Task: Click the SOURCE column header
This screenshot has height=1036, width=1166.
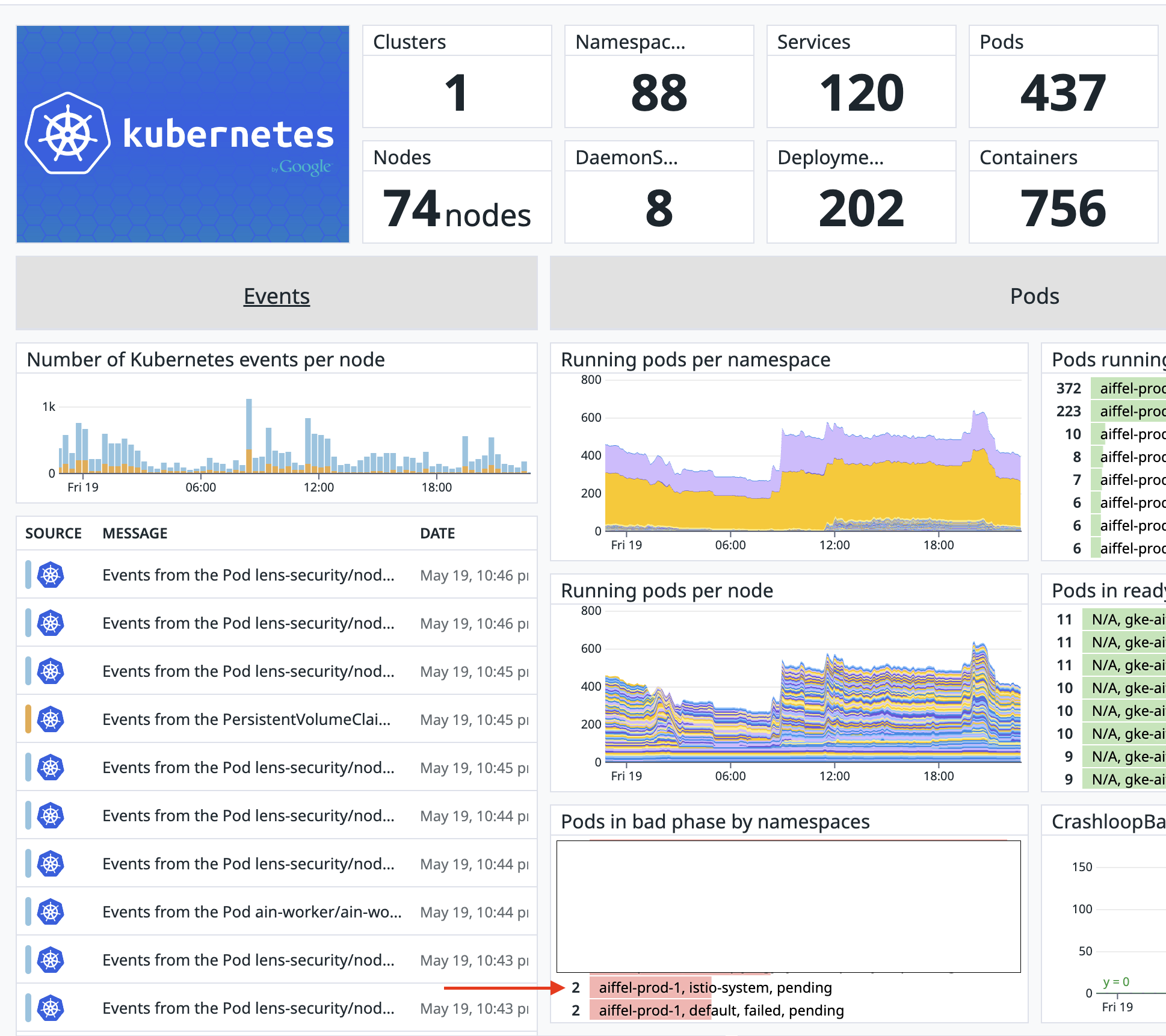Action: (54, 533)
